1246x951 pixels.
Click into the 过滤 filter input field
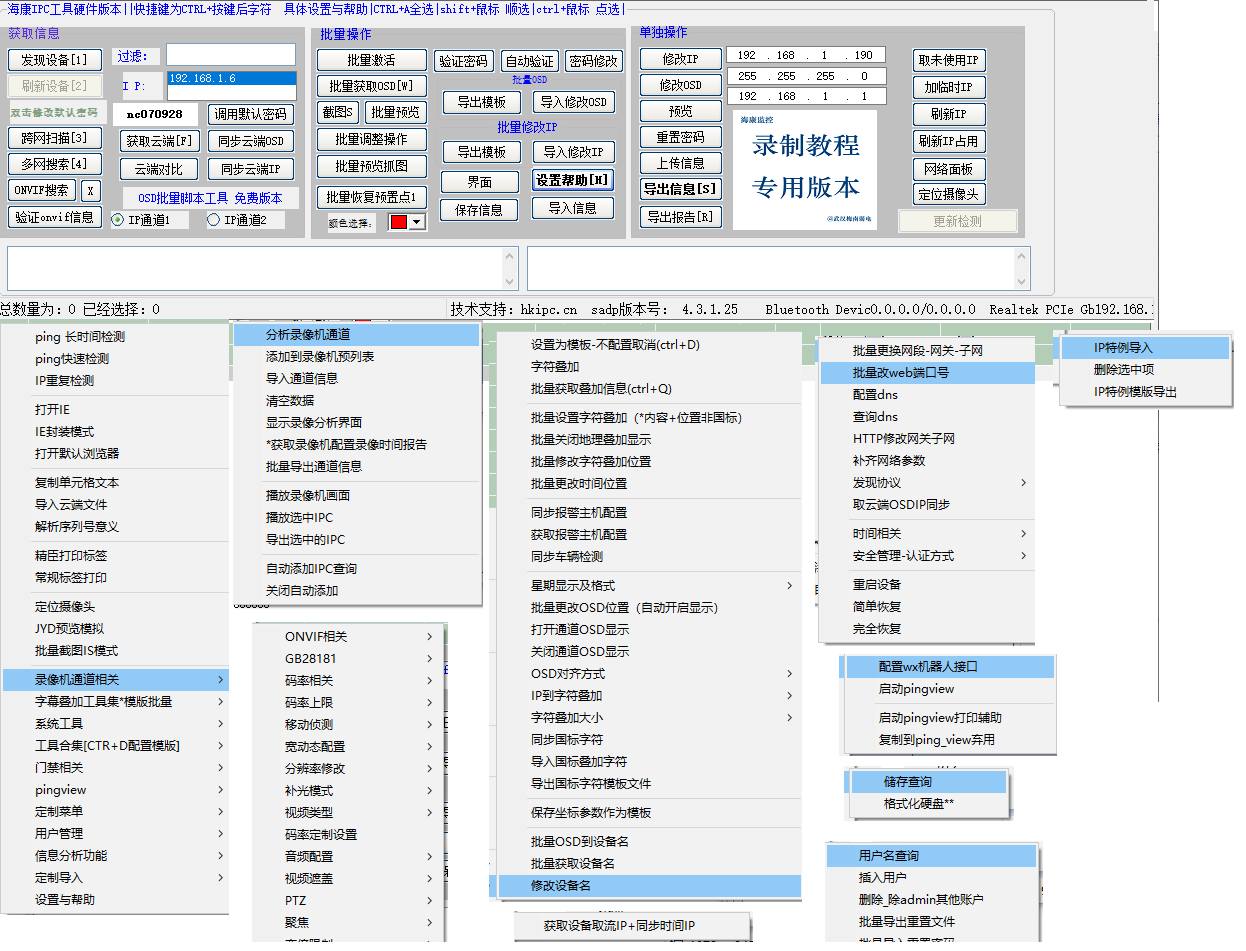point(231,54)
